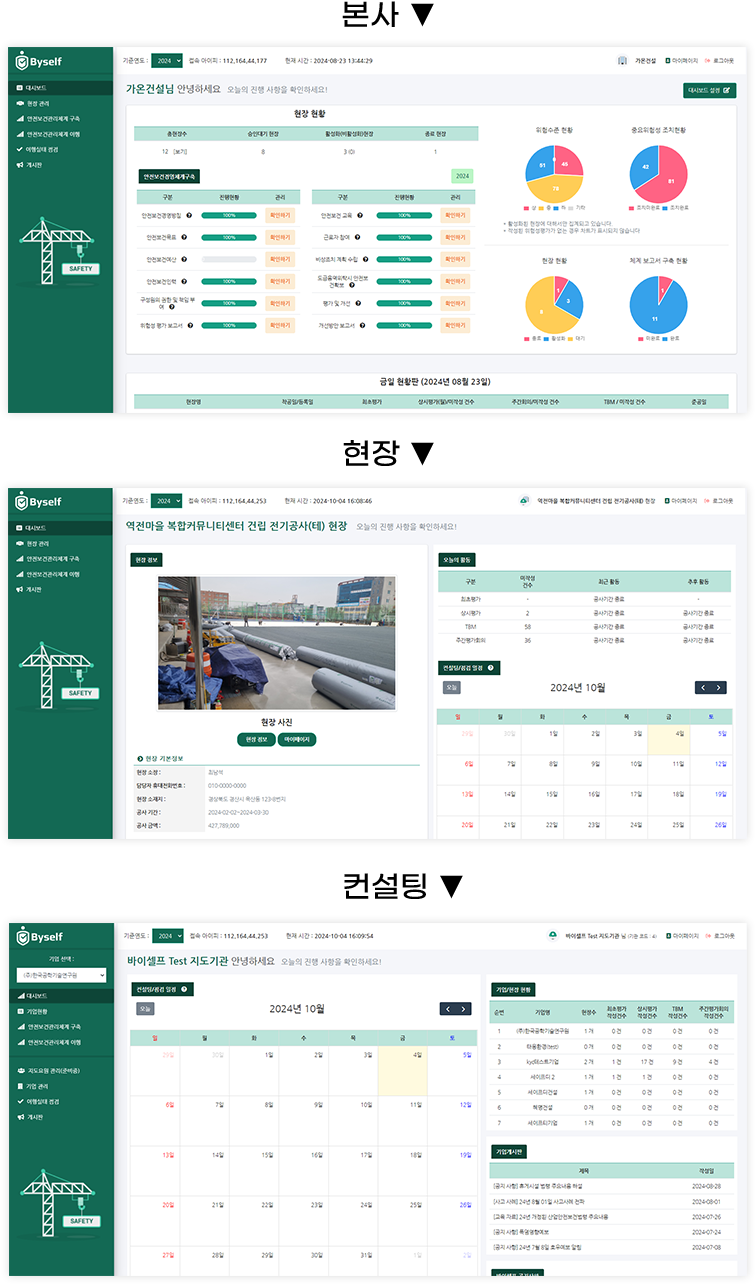
Task: Click 기업게시판 post dated 2024-08-28
Action: point(614,1186)
